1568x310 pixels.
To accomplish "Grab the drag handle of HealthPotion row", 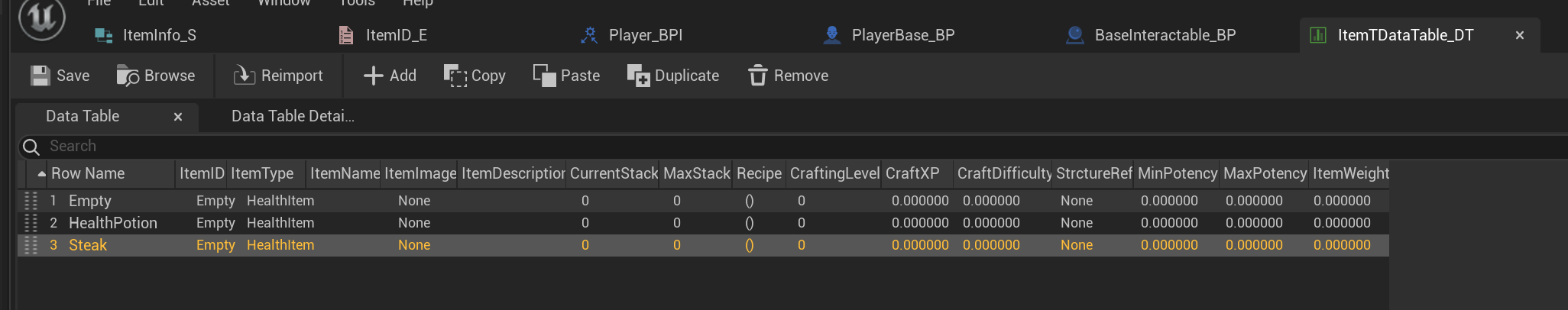I will click(31, 223).
